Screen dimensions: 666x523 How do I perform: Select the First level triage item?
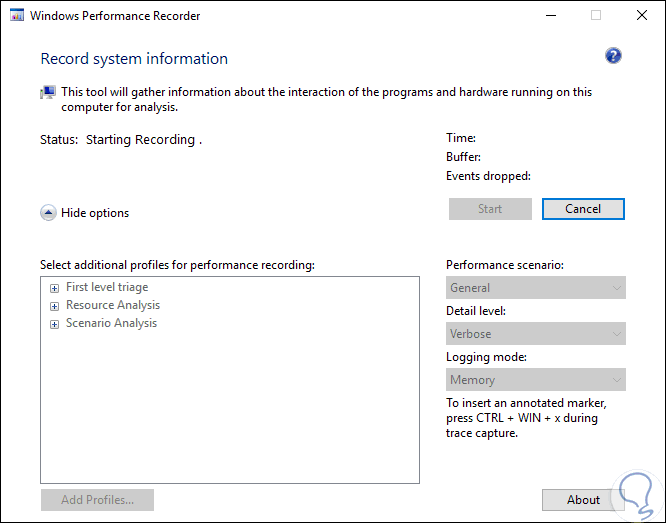click(x=107, y=288)
